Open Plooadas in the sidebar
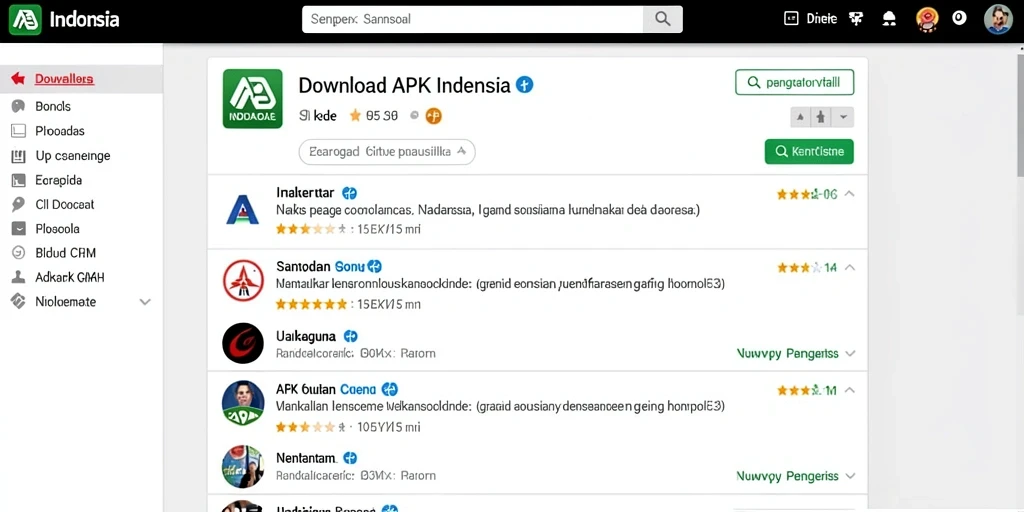The image size is (1024, 512). pyautogui.click(x=60, y=131)
